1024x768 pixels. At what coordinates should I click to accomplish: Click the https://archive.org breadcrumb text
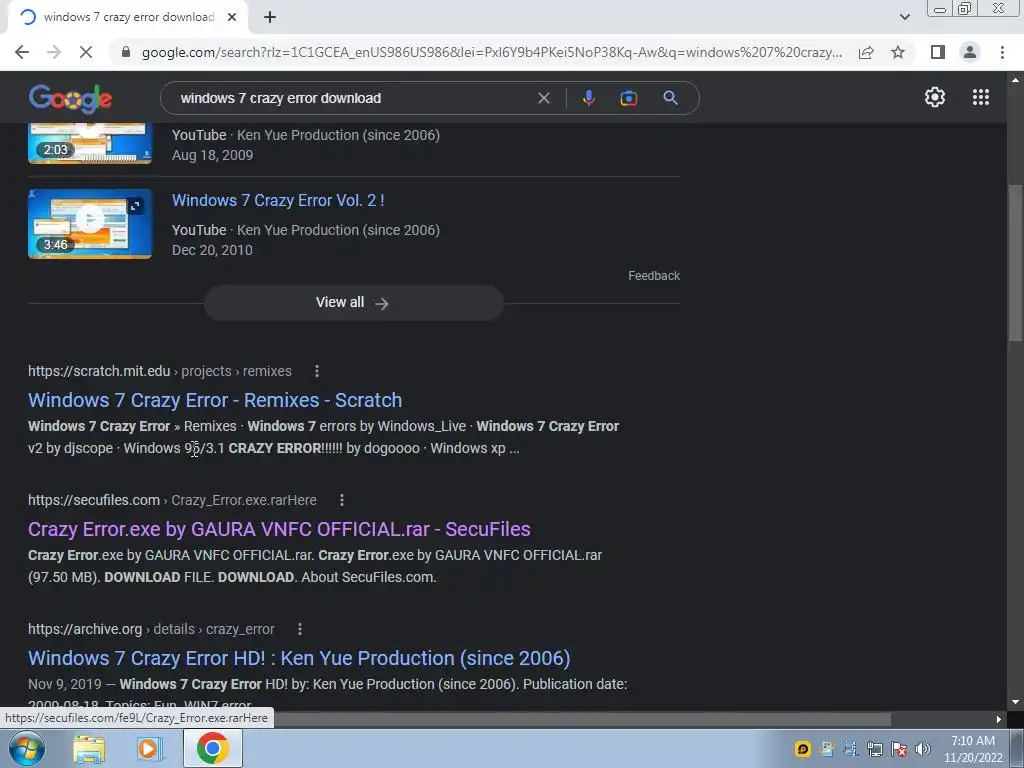85,629
